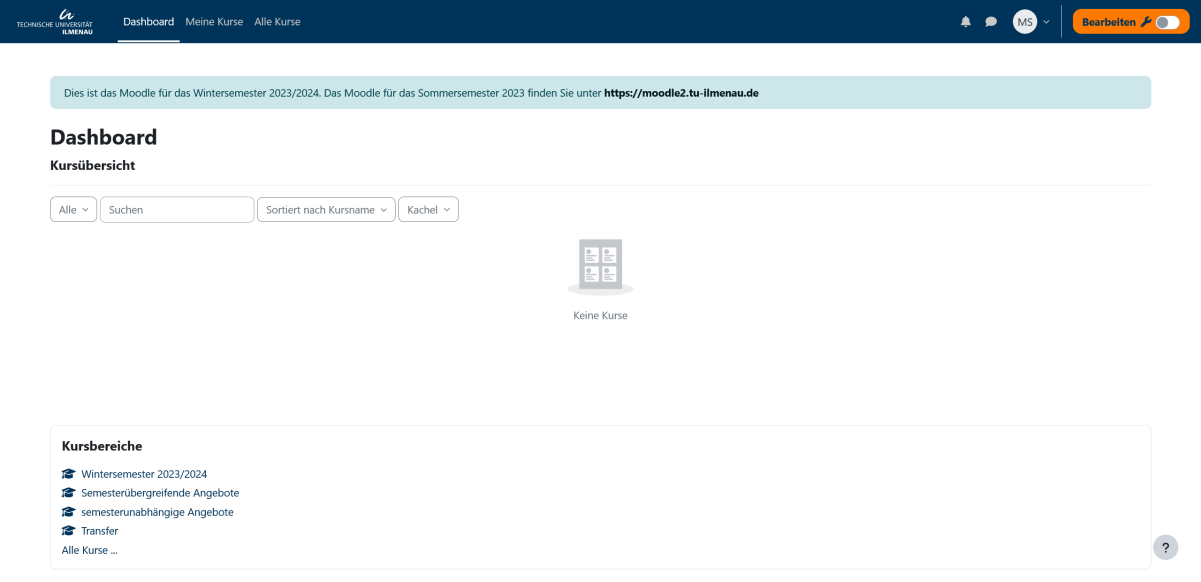Click graduation cap icon beside Transfer
This screenshot has height=582, width=1201.
pyautogui.click(x=68, y=531)
